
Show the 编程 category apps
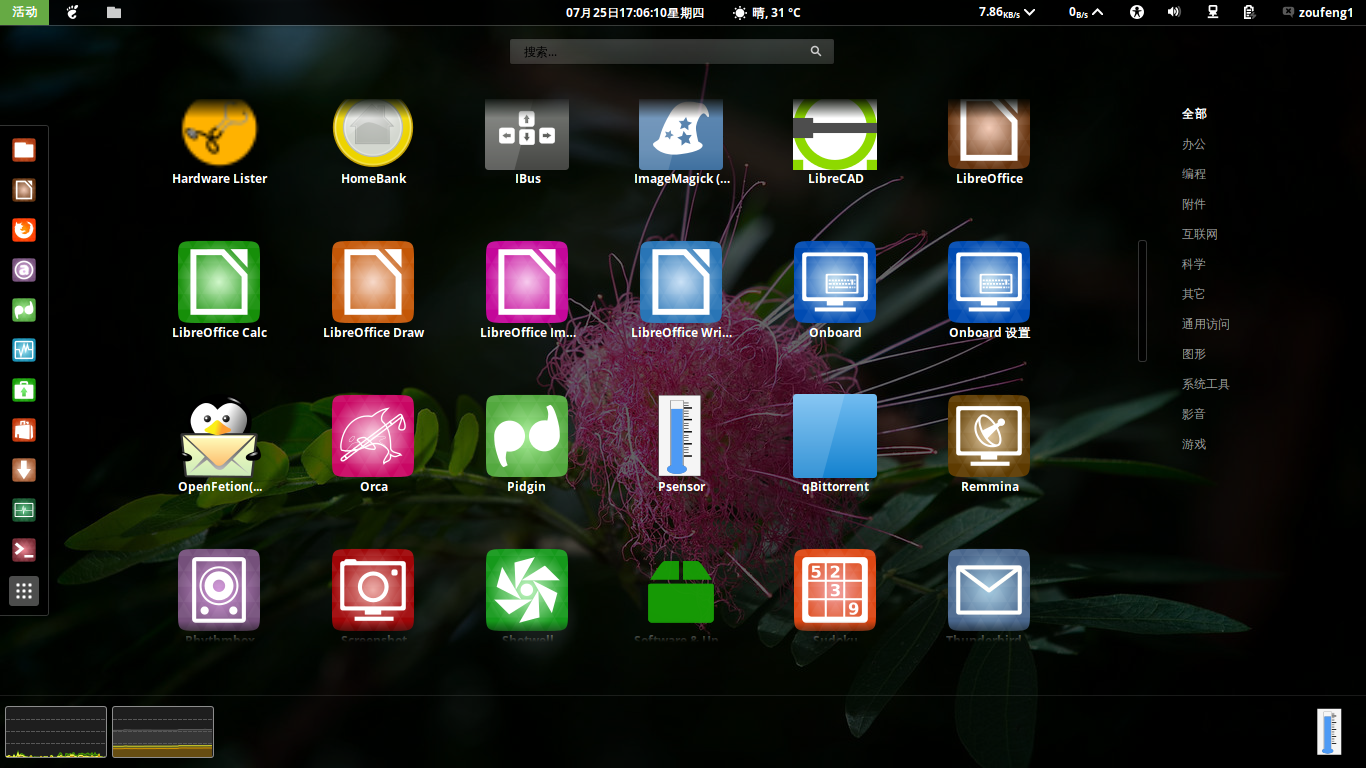tap(1194, 174)
